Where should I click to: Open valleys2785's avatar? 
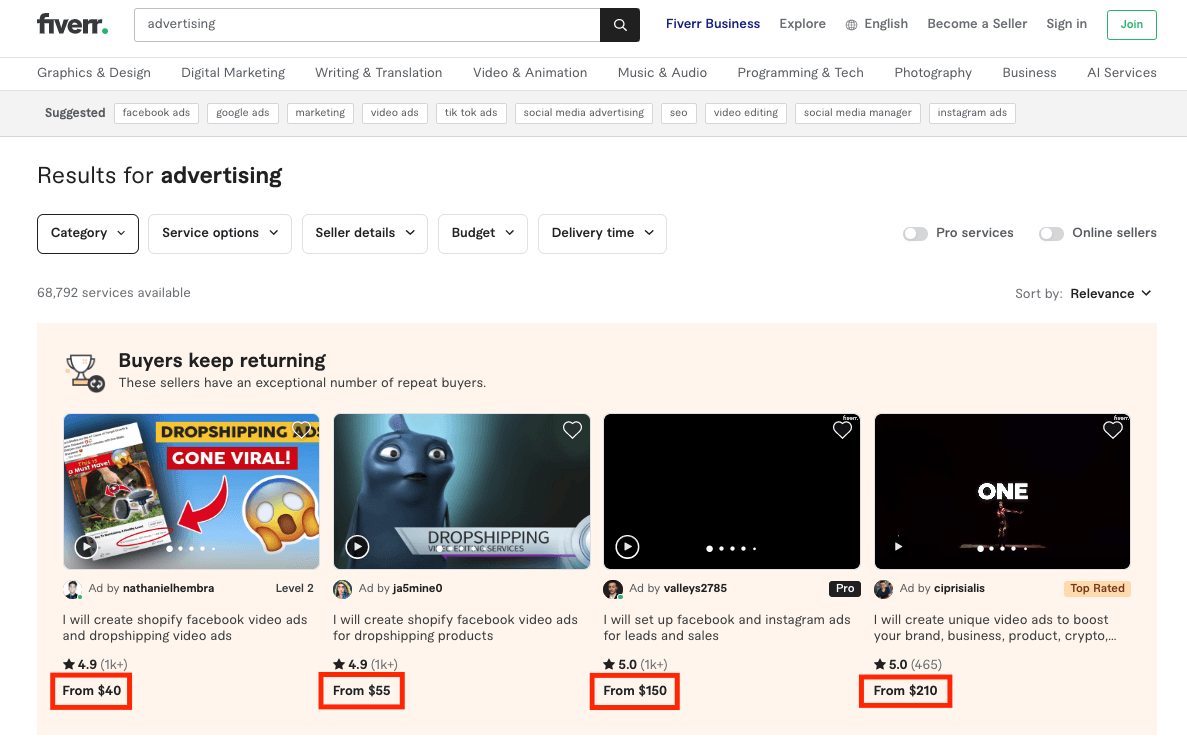[x=613, y=589]
